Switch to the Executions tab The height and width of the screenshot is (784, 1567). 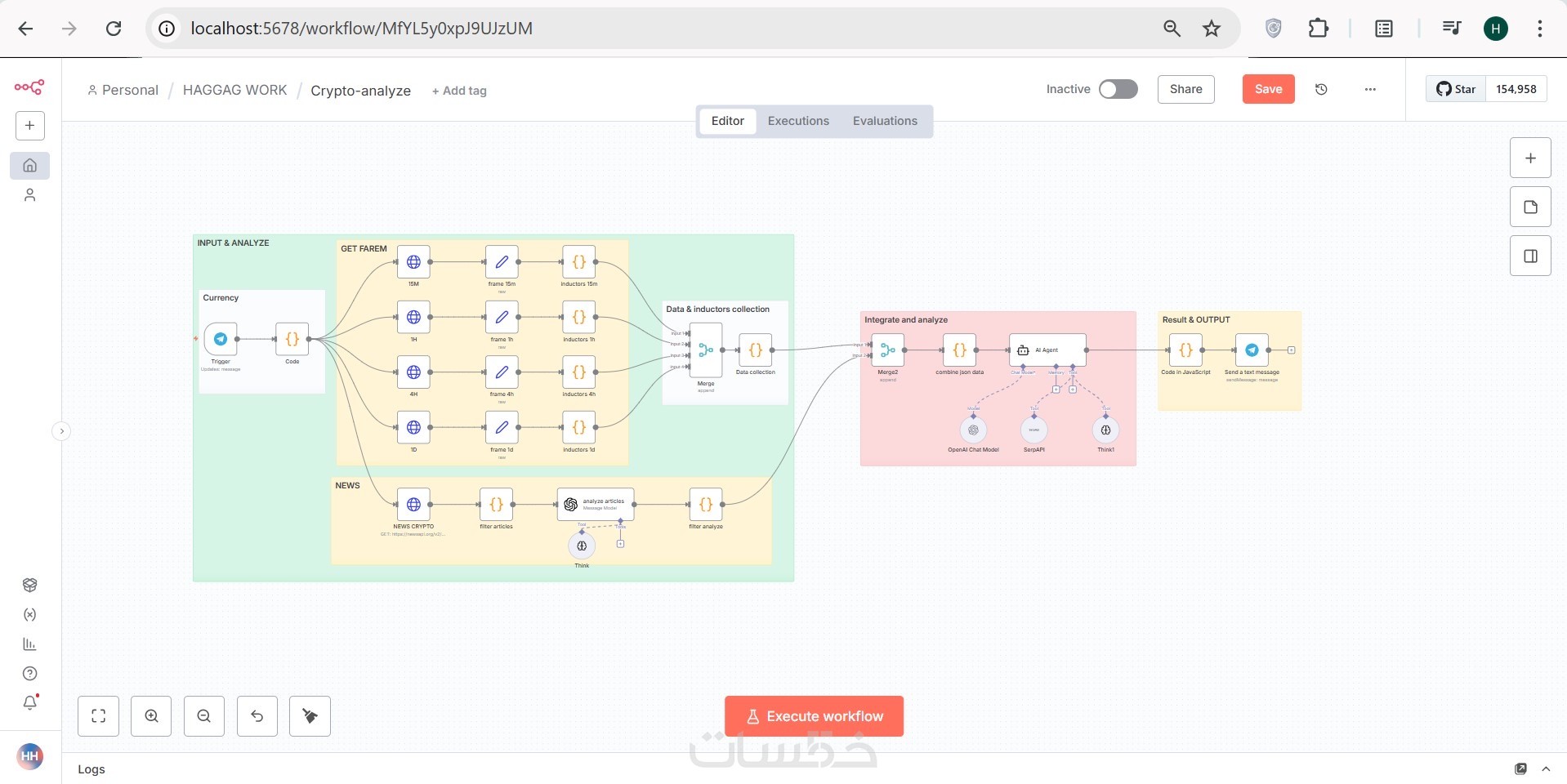point(798,121)
